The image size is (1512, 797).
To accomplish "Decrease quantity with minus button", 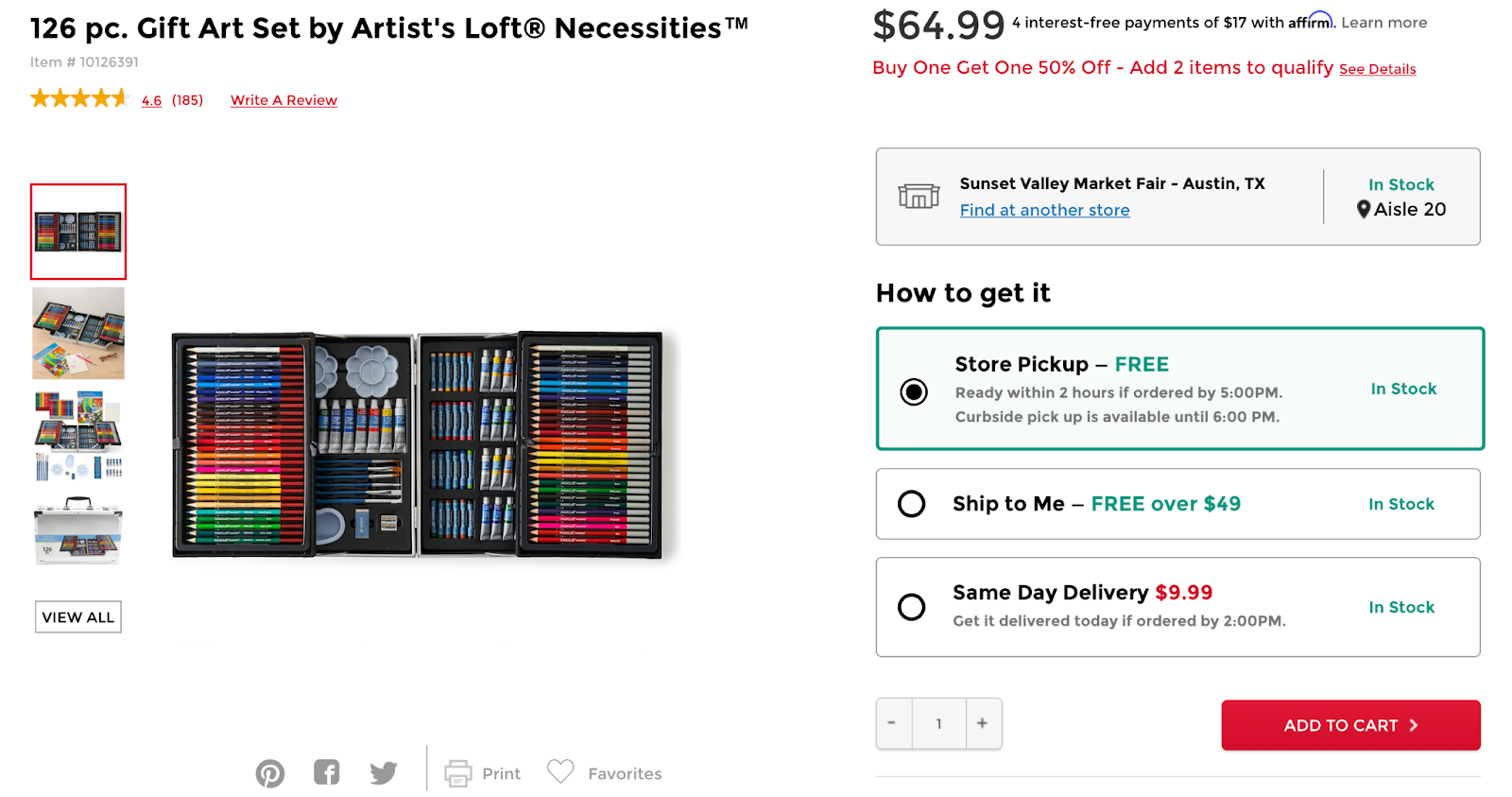I will [x=892, y=723].
